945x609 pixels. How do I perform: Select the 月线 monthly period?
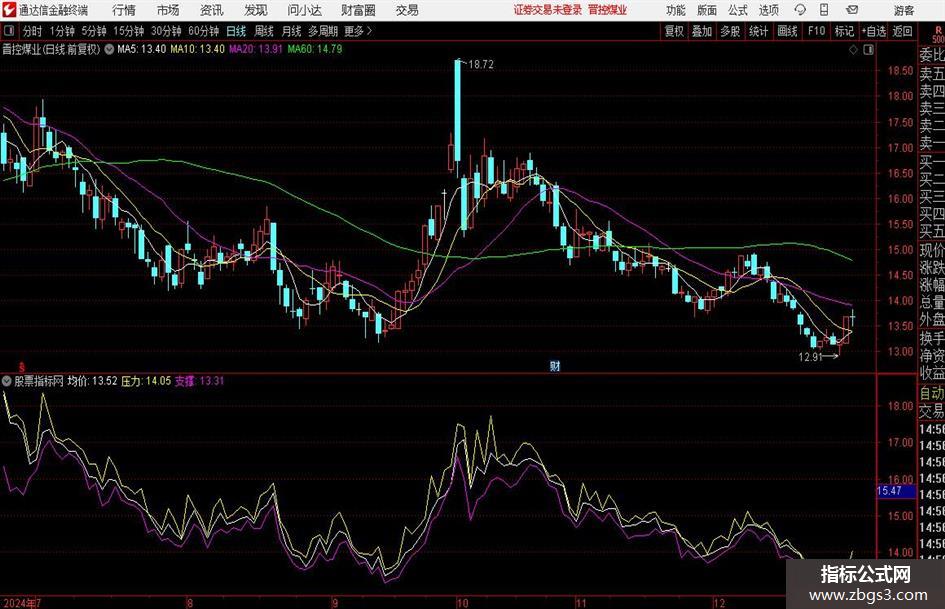tap(291, 31)
